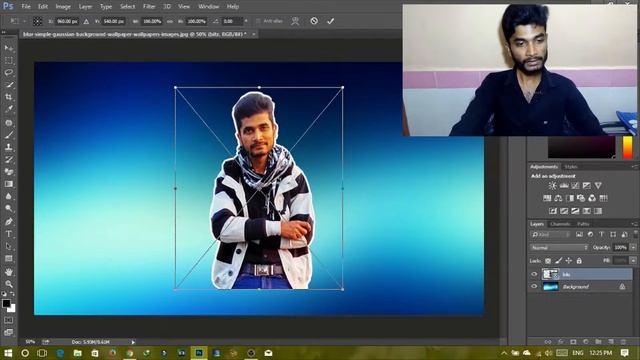The height and width of the screenshot is (360, 640).
Task: Select the History Brush tool
Action: coord(9,160)
